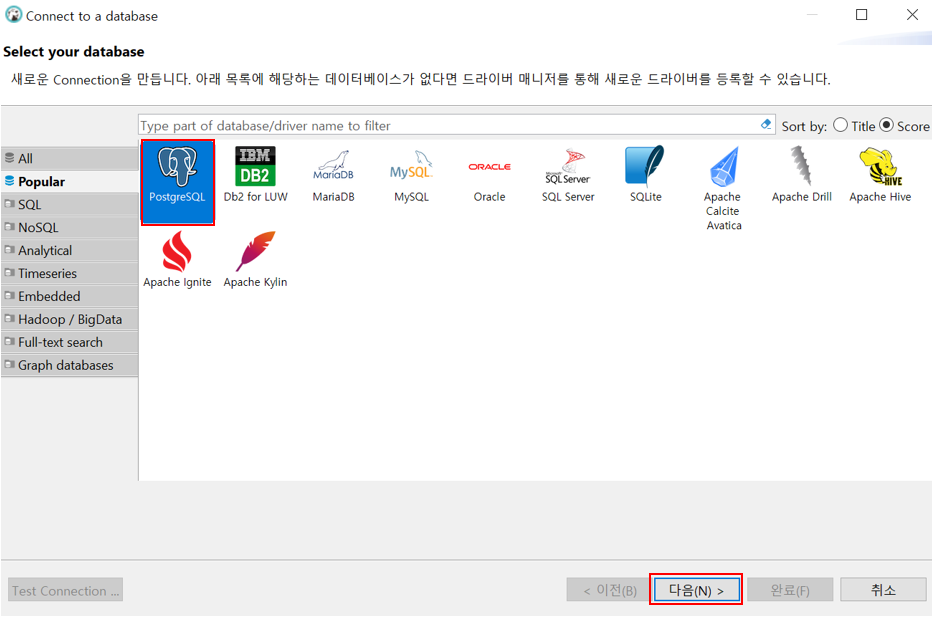Click the < 이전(B) back button
933x618 pixels.
609,590
